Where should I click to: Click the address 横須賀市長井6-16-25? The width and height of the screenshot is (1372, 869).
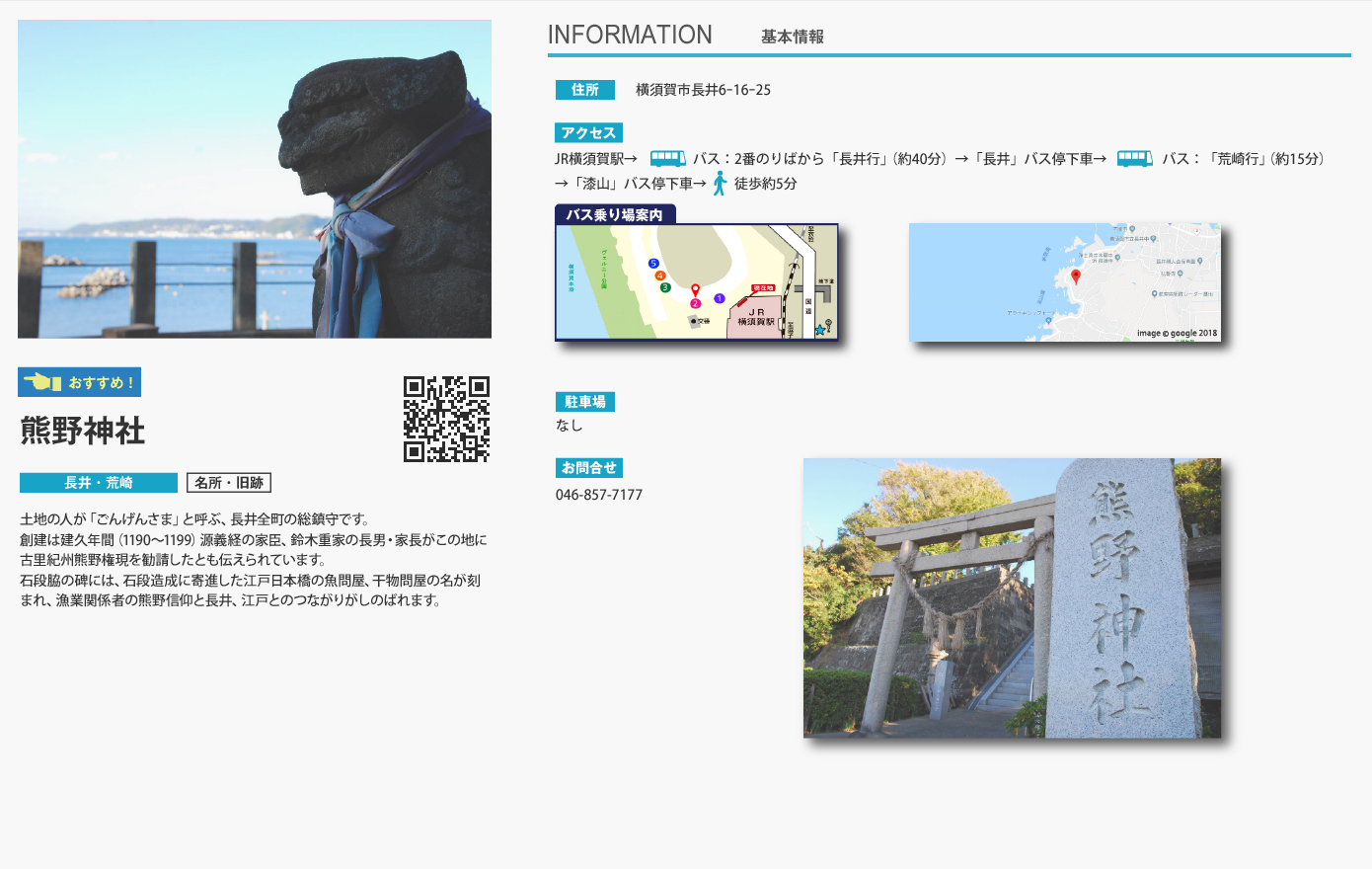[703, 90]
